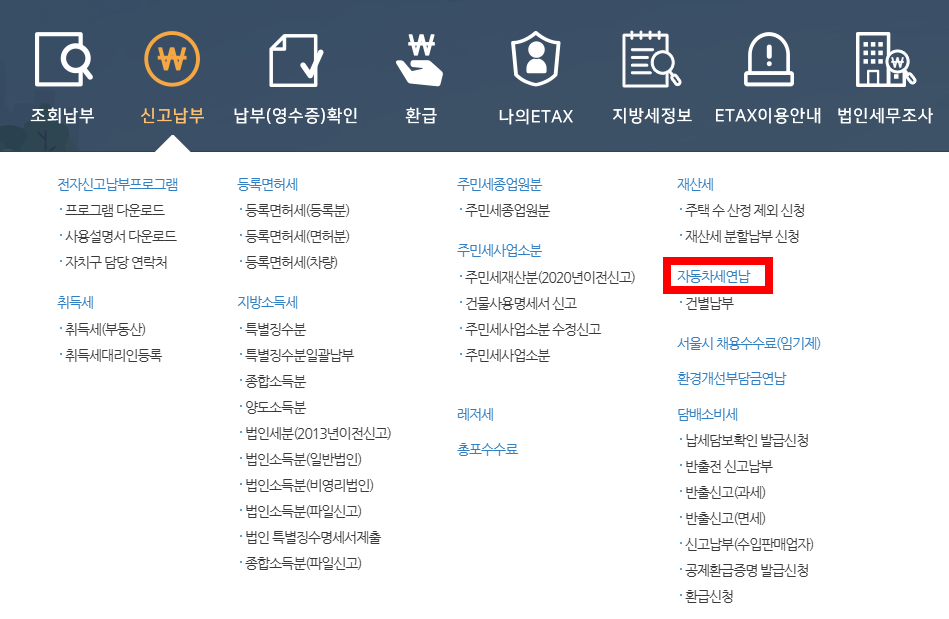
Task: Select 법인소득분(비영리법인) link
Action: pyautogui.click(x=309, y=485)
